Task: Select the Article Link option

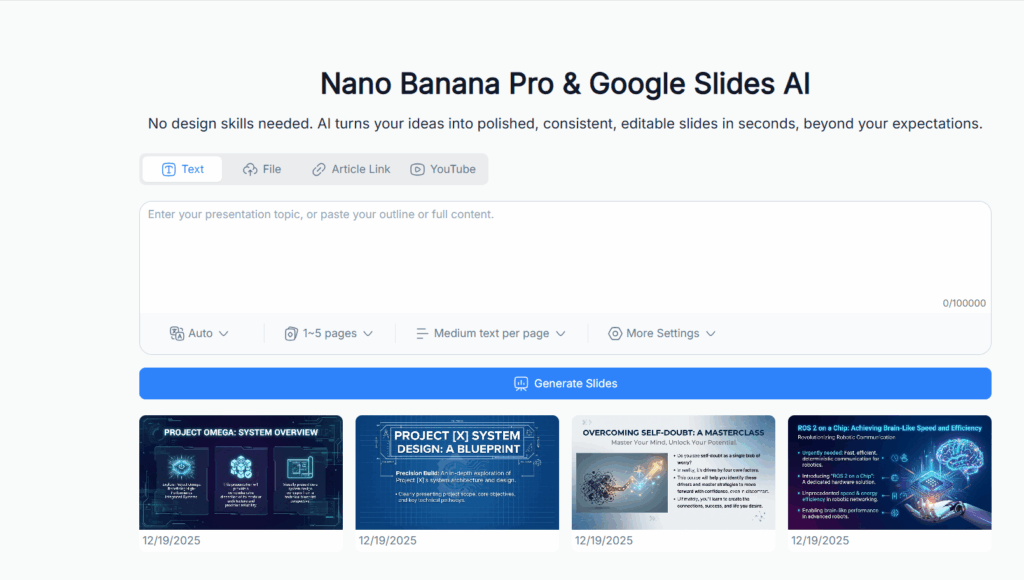Action: click(350, 169)
